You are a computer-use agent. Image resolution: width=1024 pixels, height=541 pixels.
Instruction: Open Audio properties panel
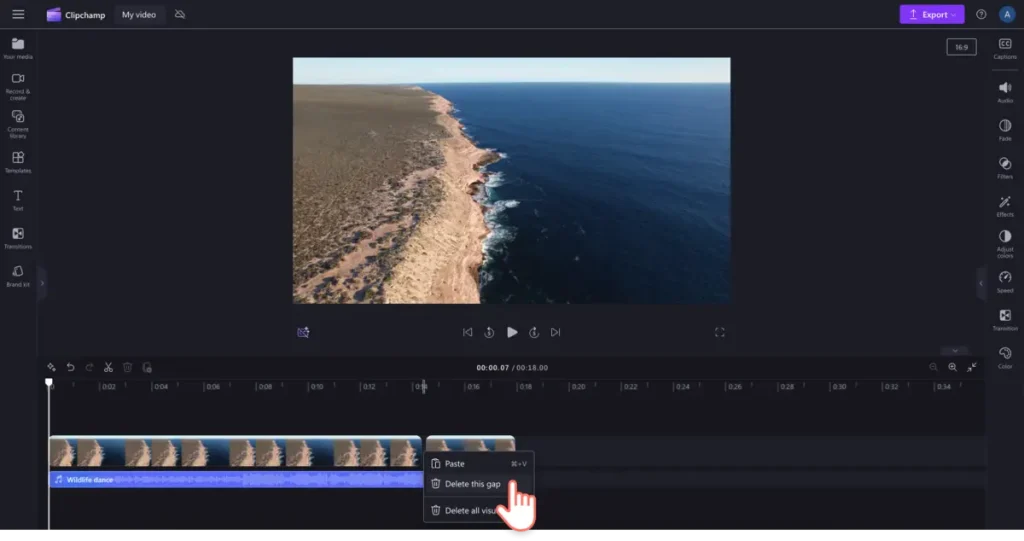[x=1005, y=92]
